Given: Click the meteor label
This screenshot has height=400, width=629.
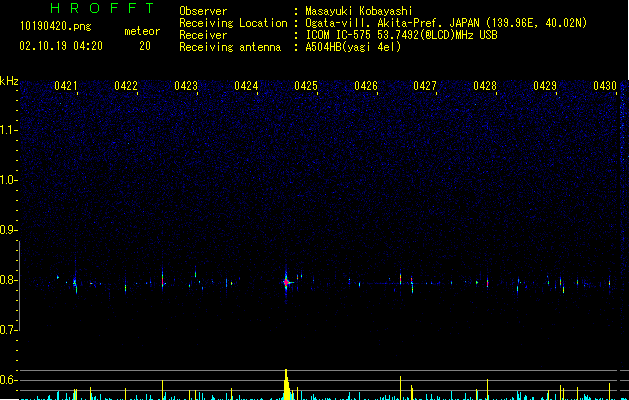Looking at the screenshot, I should coord(142,31).
